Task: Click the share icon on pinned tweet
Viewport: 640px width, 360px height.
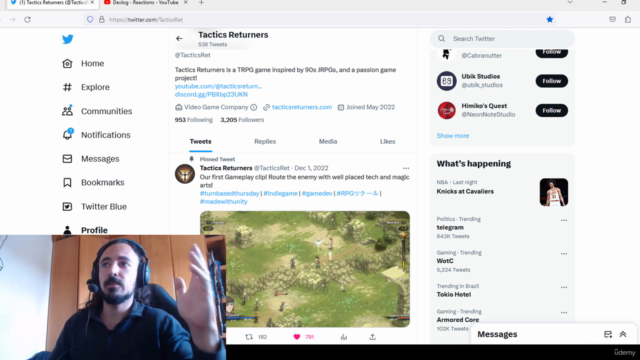Action: [x=372, y=337]
